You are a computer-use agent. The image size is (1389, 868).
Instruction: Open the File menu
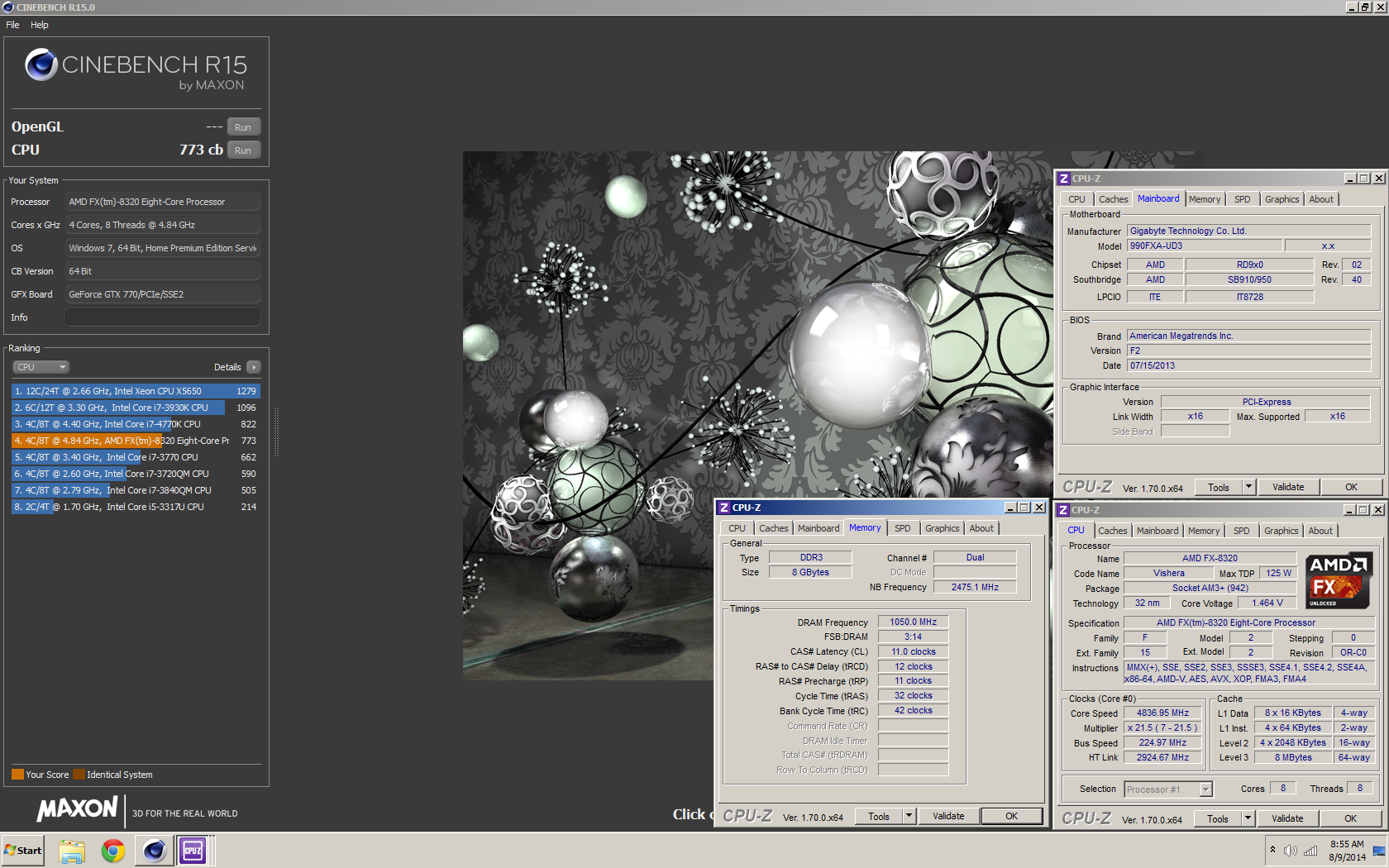12,25
